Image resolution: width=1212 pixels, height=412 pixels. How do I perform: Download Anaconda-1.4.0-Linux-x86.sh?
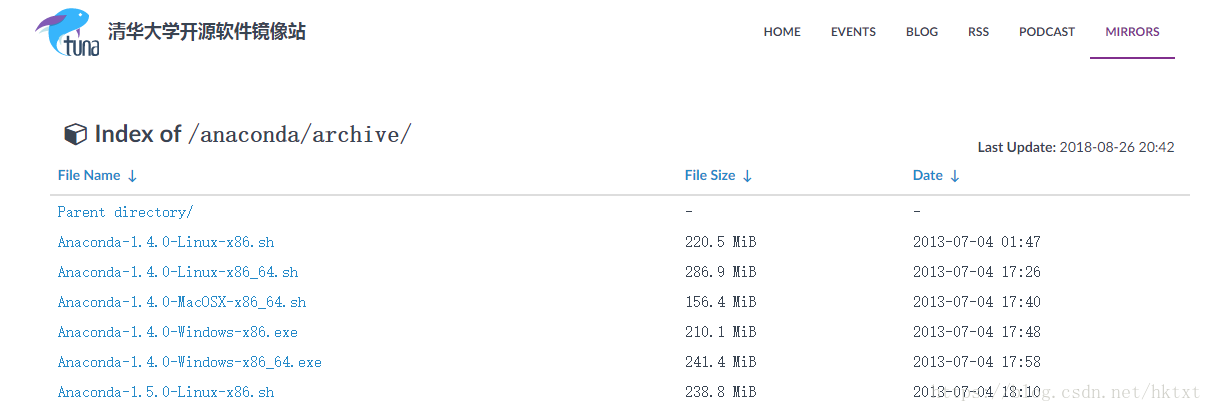(x=165, y=242)
